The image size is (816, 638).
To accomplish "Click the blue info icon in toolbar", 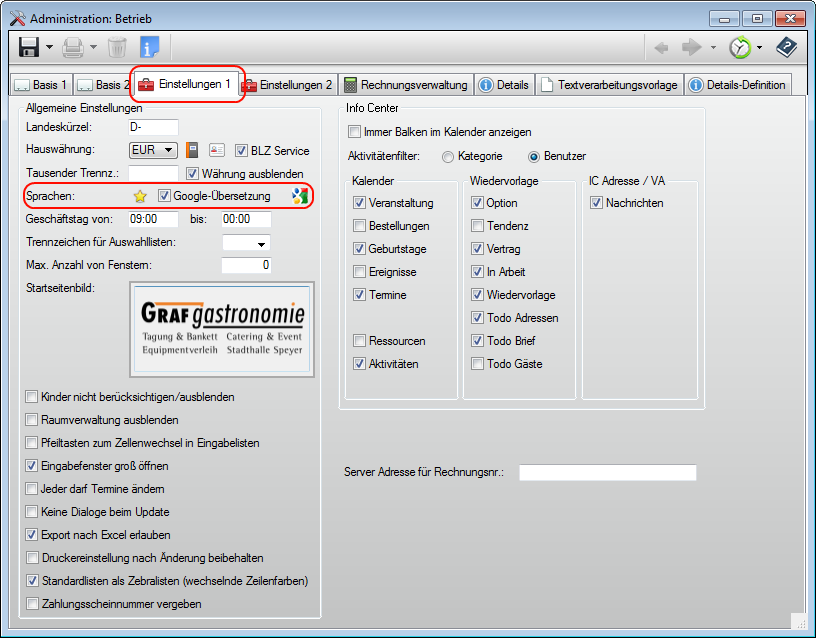I will pyautogui.click(x=149, y=47).
